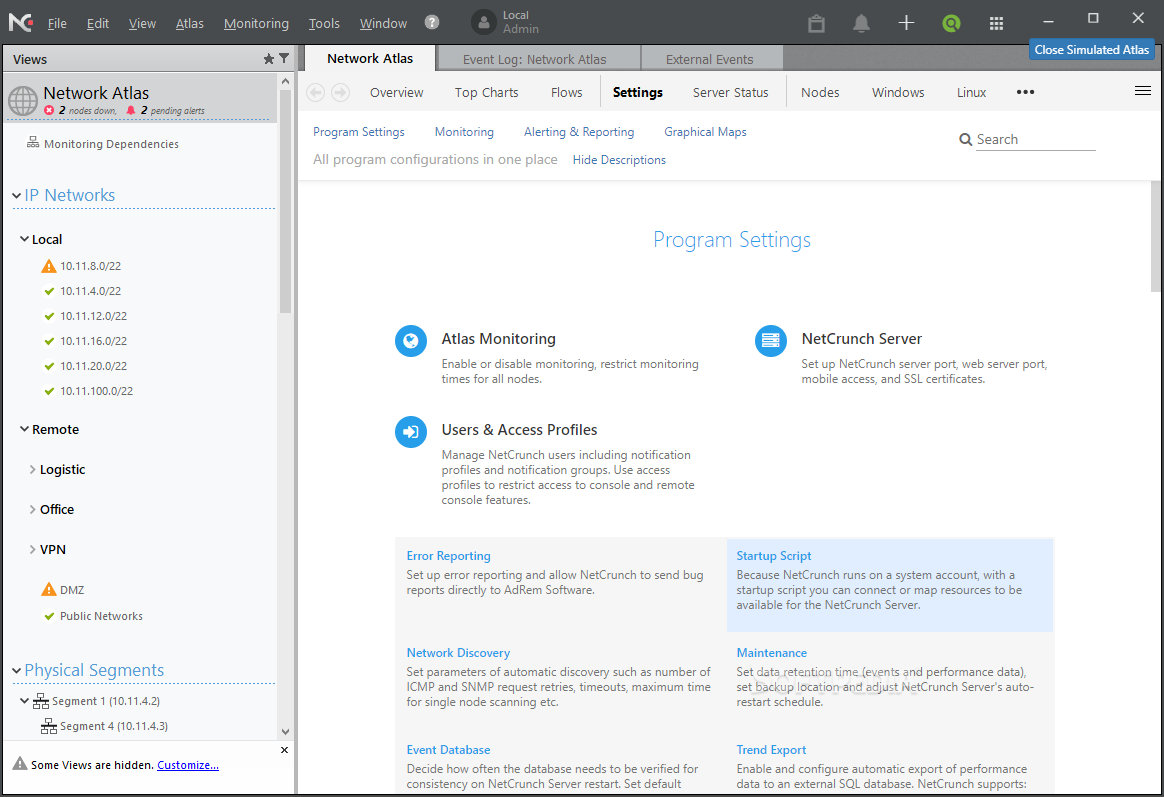
Task: Click the plus add icon
Action: point(906,23)
